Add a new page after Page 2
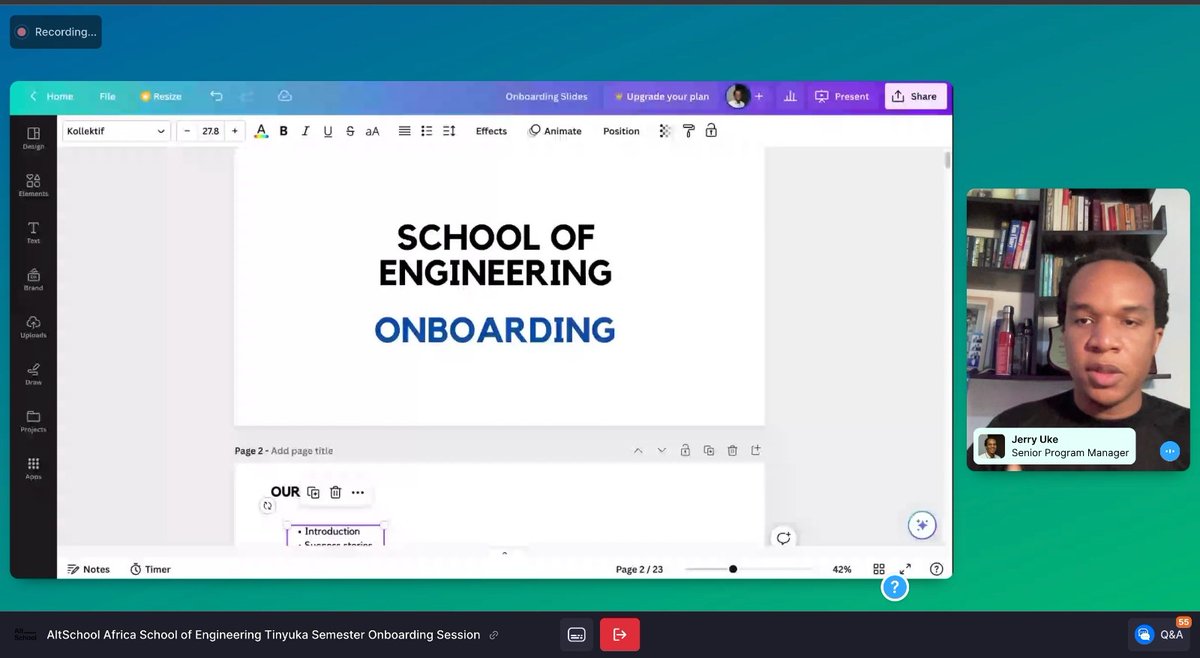 coord(756,451)
